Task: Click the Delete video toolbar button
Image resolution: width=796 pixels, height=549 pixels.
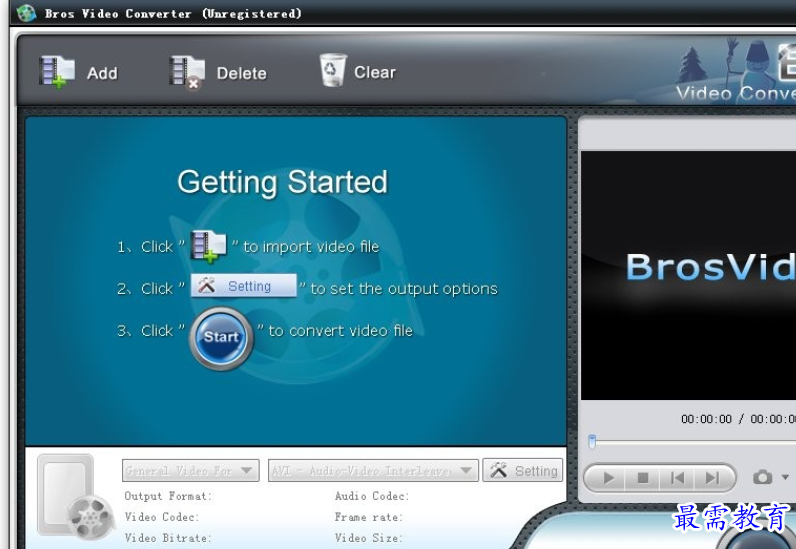Action: tap(218, 73)
